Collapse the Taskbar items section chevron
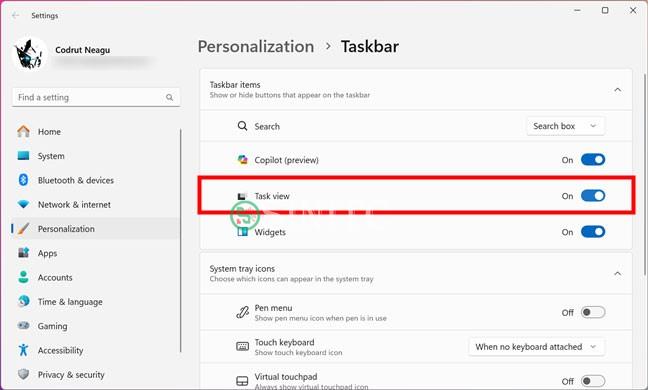 tap(617, 90)
